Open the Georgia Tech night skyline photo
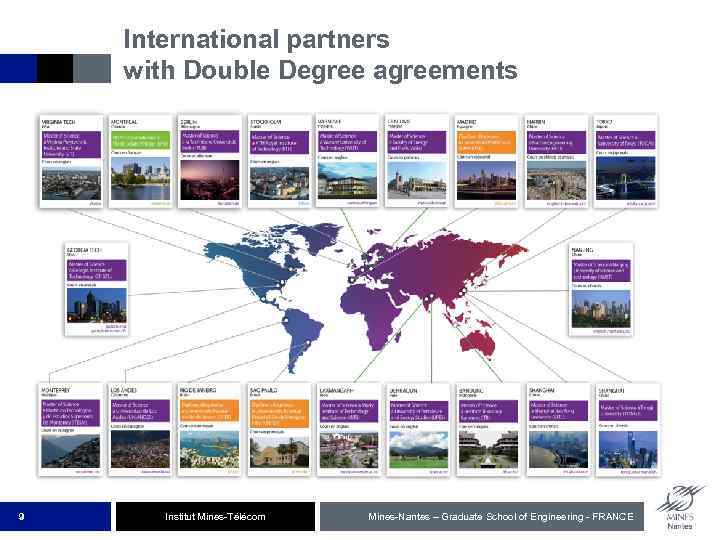The image size is (720, 540). (x=96, y=306)
